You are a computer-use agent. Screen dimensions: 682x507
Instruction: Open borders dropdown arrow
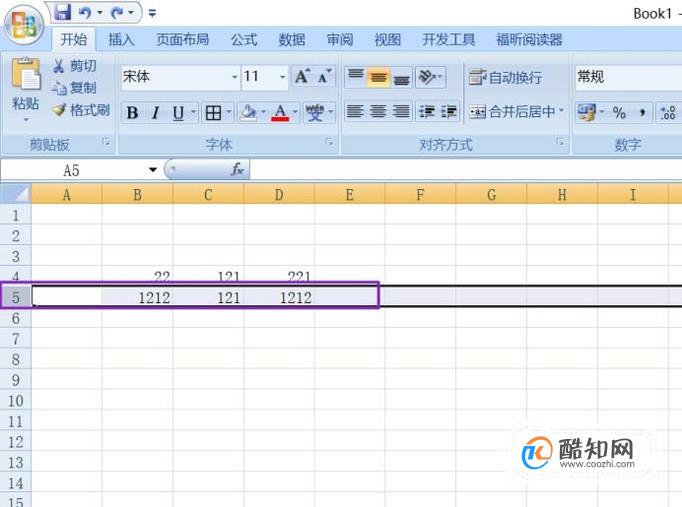pos(229,112)
